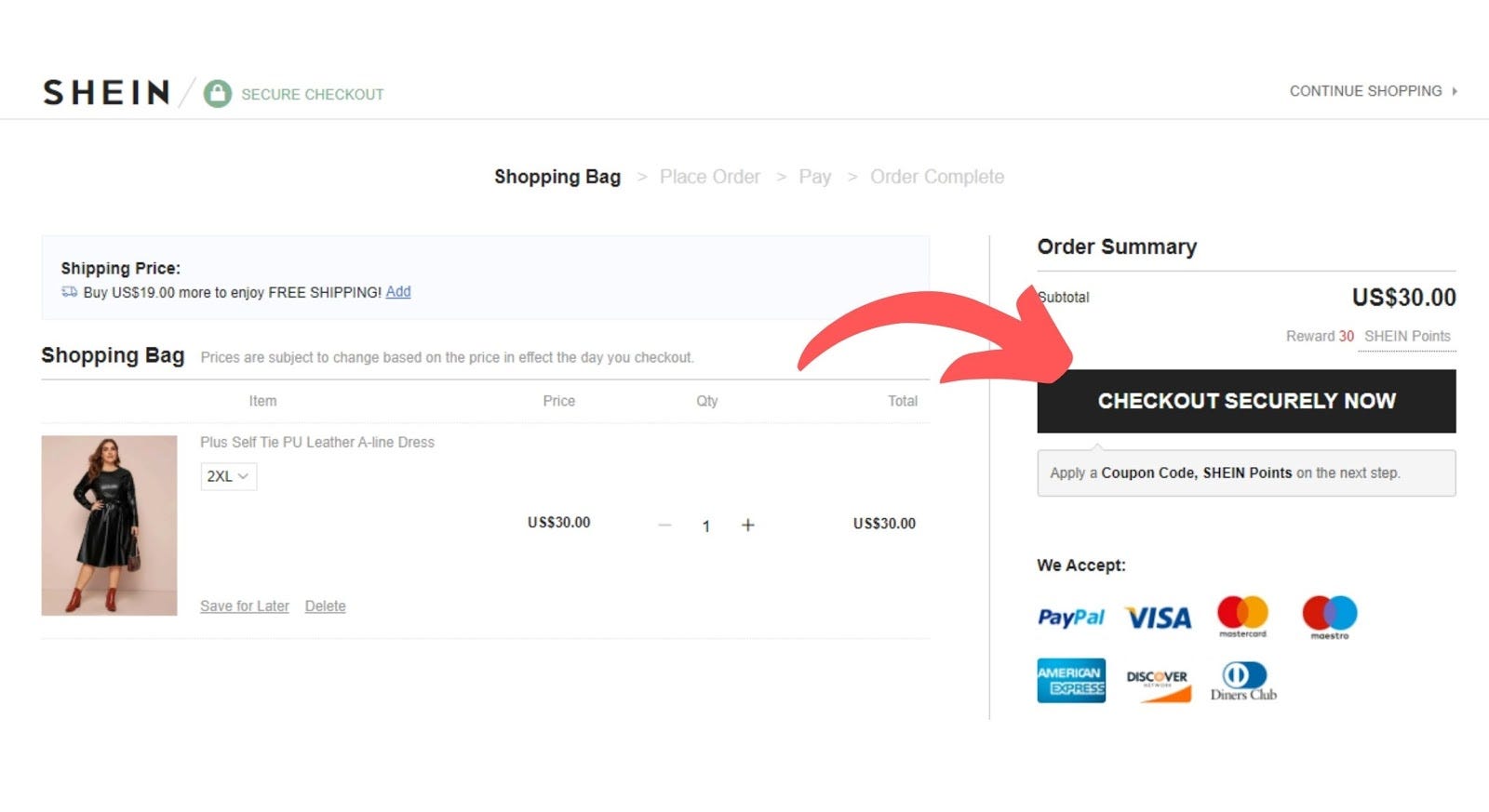This screenshot has height=812, width=1489.
Task: Click the VISA payment logo
Action: click(1158, 618)
